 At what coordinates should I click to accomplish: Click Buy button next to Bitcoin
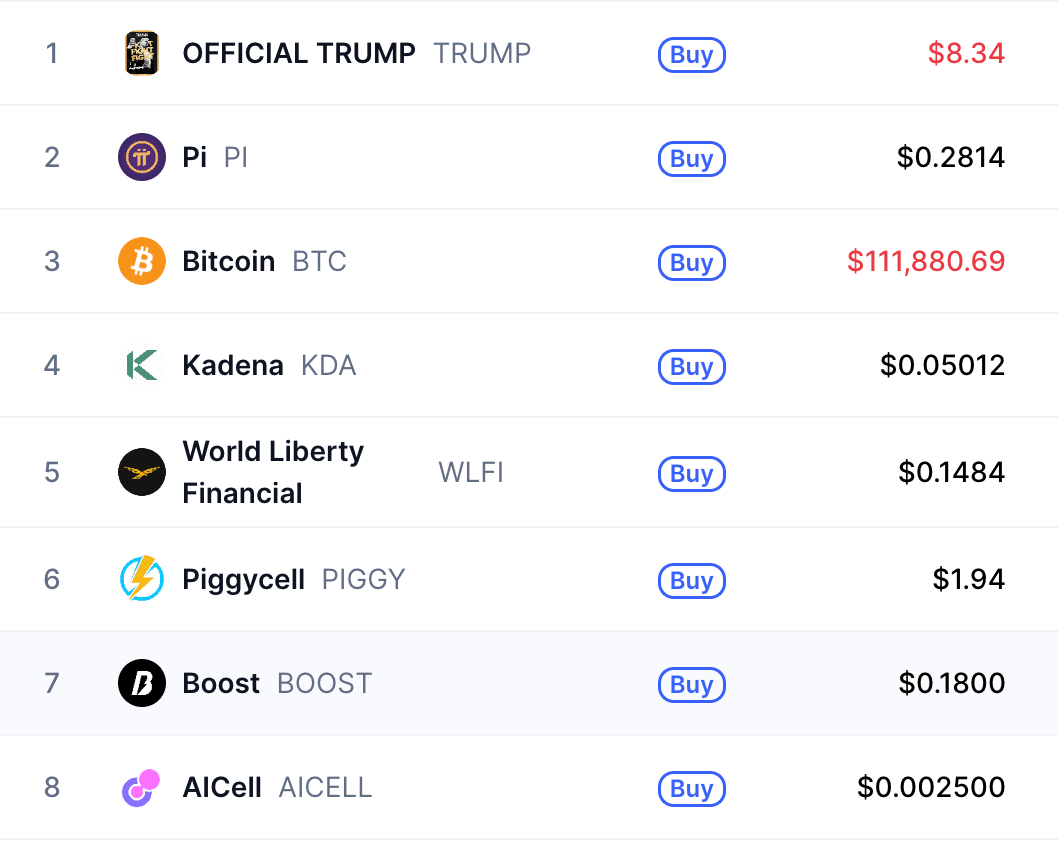click(692, 262)
